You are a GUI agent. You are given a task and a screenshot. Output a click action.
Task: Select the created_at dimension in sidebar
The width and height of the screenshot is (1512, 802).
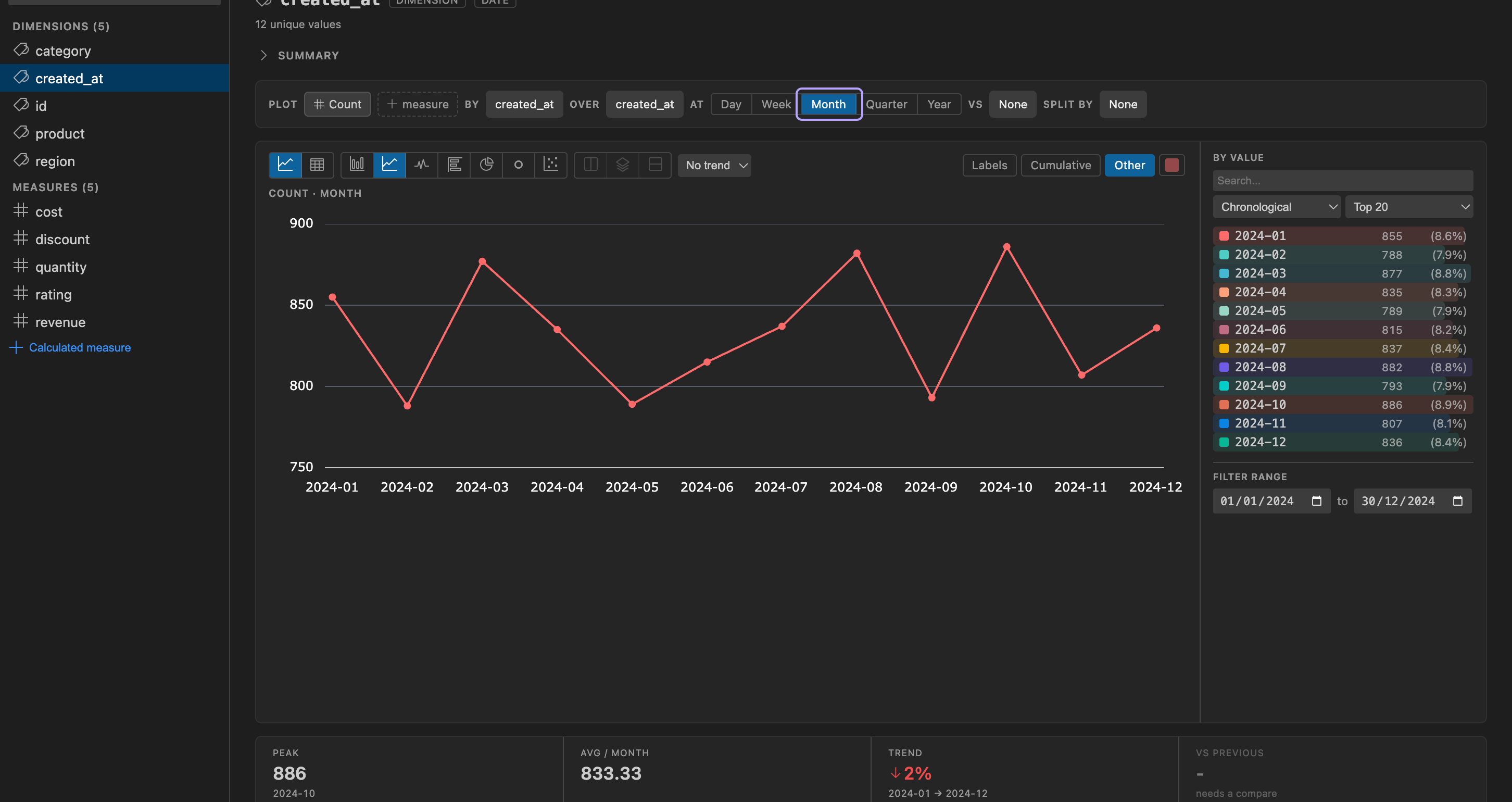point(115,78)
